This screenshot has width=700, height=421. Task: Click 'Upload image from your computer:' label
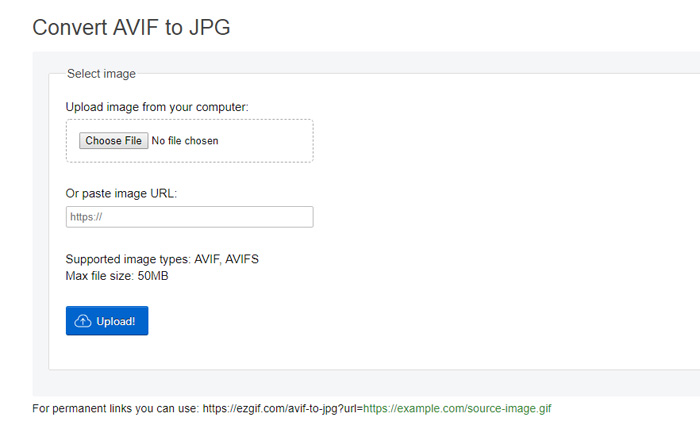(x=157, y=107)
